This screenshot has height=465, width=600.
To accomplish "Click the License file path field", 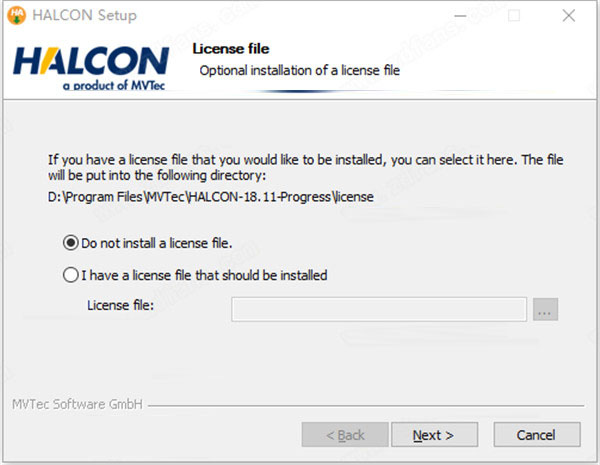I will 379,310.
